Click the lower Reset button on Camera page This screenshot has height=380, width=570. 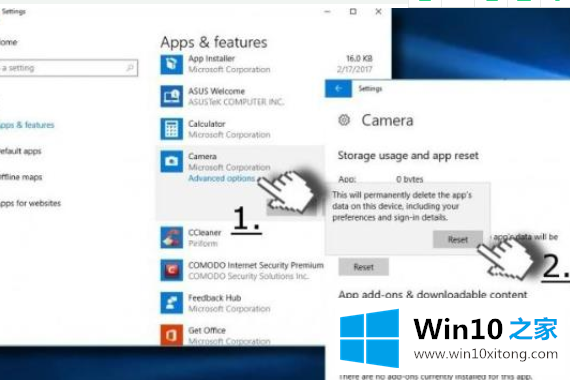(364, 267)
